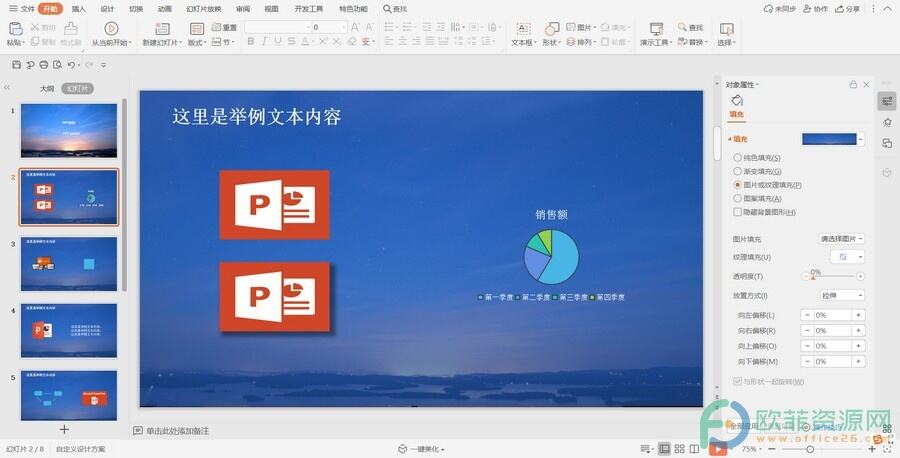Open the Insert (插入) tab
900x458 pixels.
pos(79,9)
